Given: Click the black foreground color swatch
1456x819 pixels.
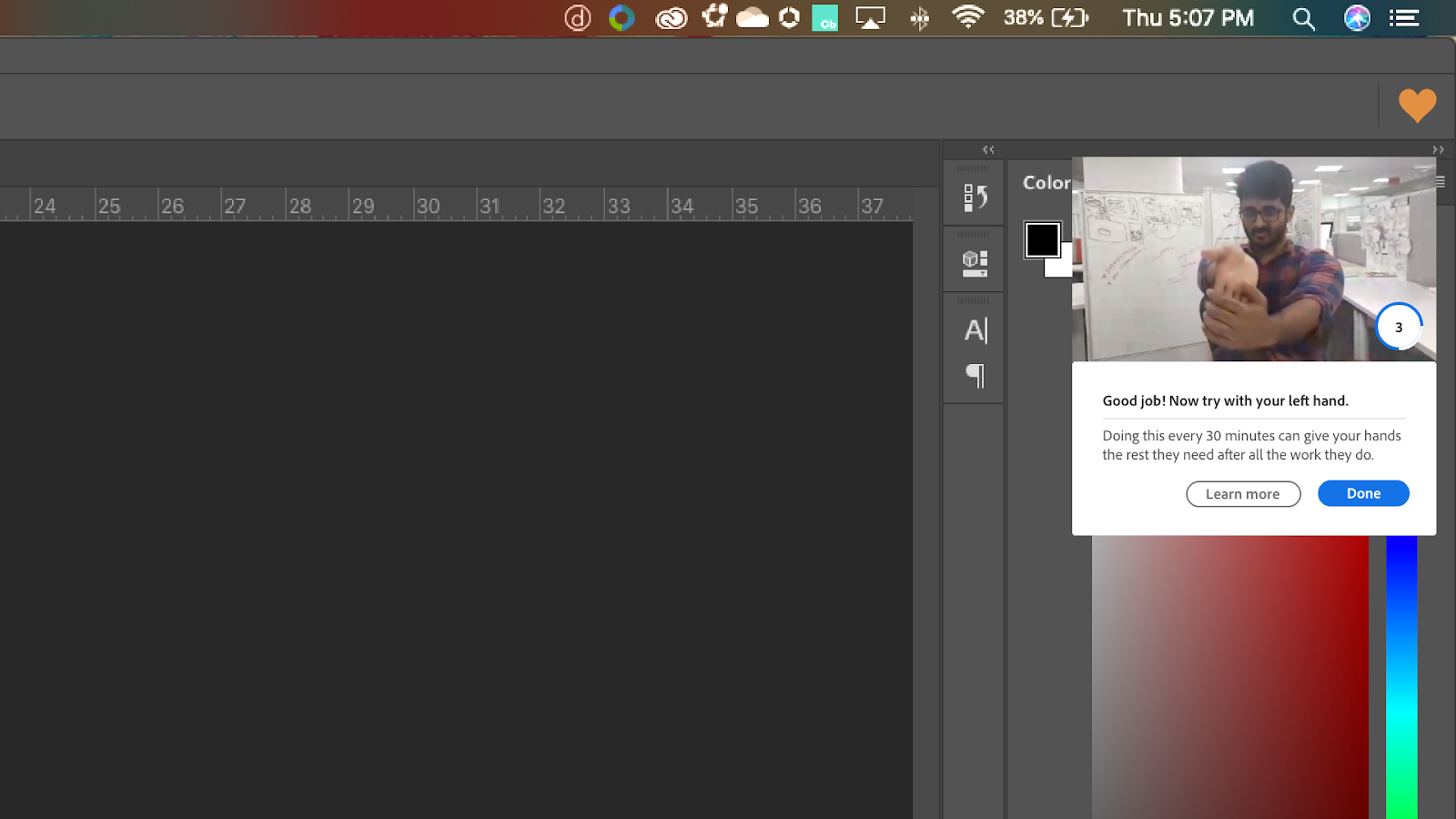Looking at the screenshot, I should (1042, 239).
